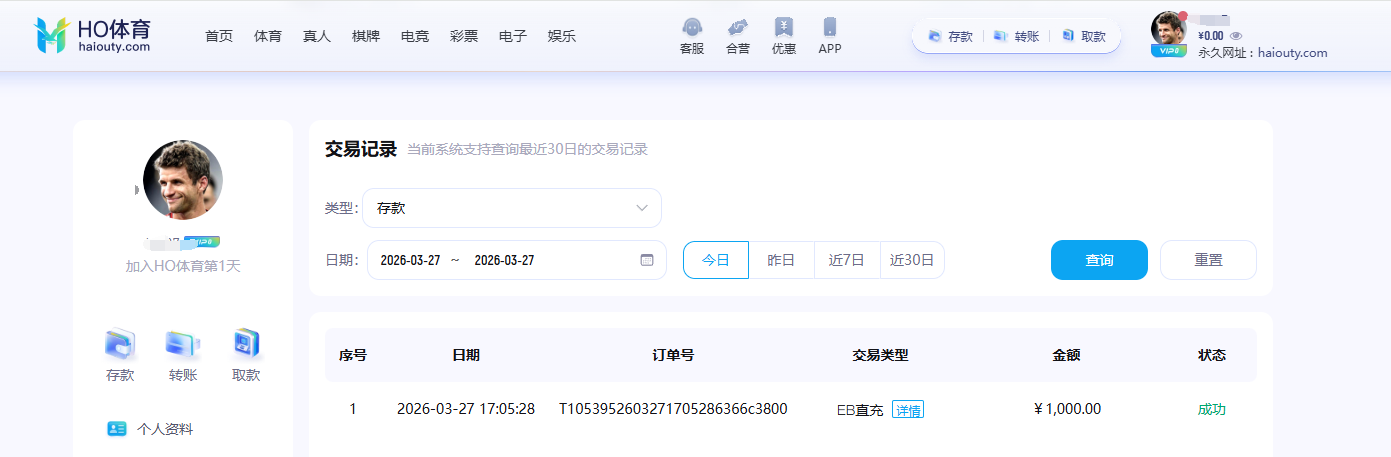Open the 客服 customer service icon

coord(691,28)
